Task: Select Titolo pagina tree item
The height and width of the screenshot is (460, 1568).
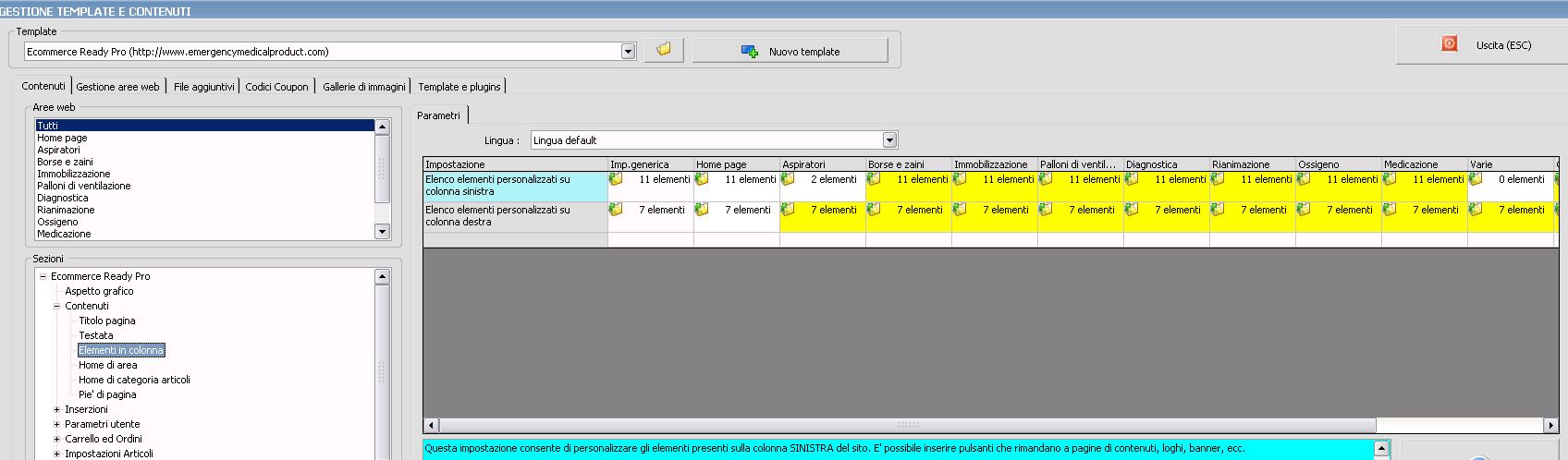Action: [x=107, y=321]
